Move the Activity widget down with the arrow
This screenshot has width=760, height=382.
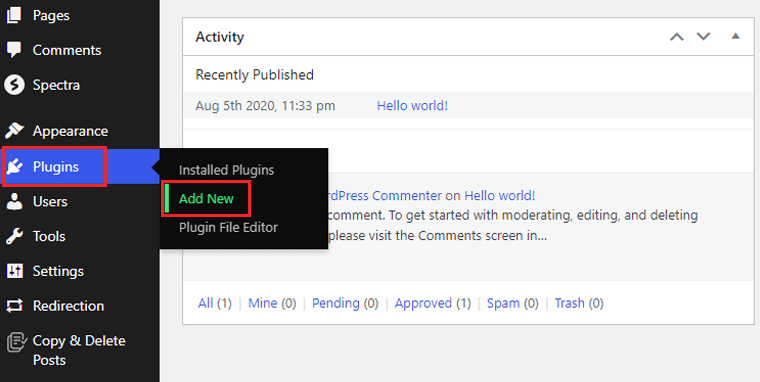[x=703, y=36]
